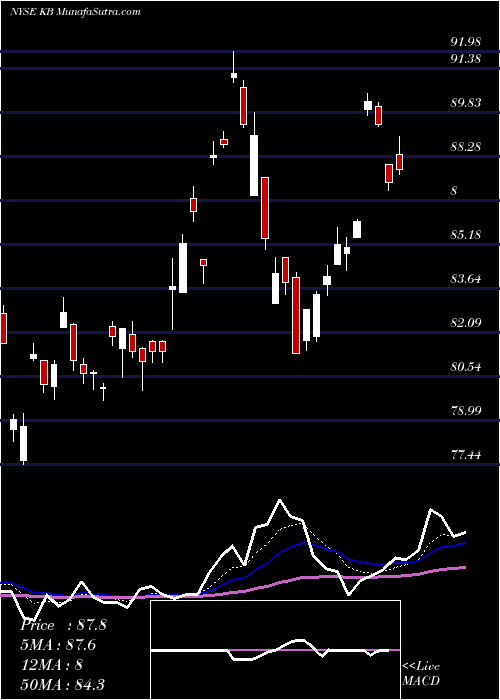
Task: Click the <<Live MACD label
Action: click(421, 674)
